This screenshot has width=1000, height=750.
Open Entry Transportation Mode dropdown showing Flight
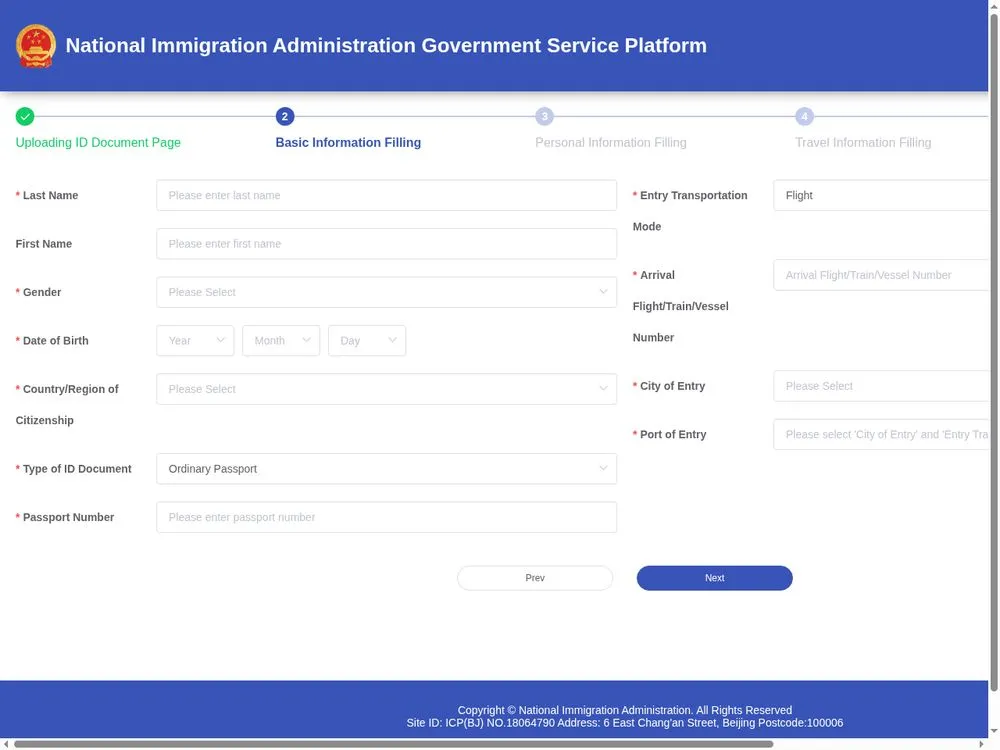881,195
